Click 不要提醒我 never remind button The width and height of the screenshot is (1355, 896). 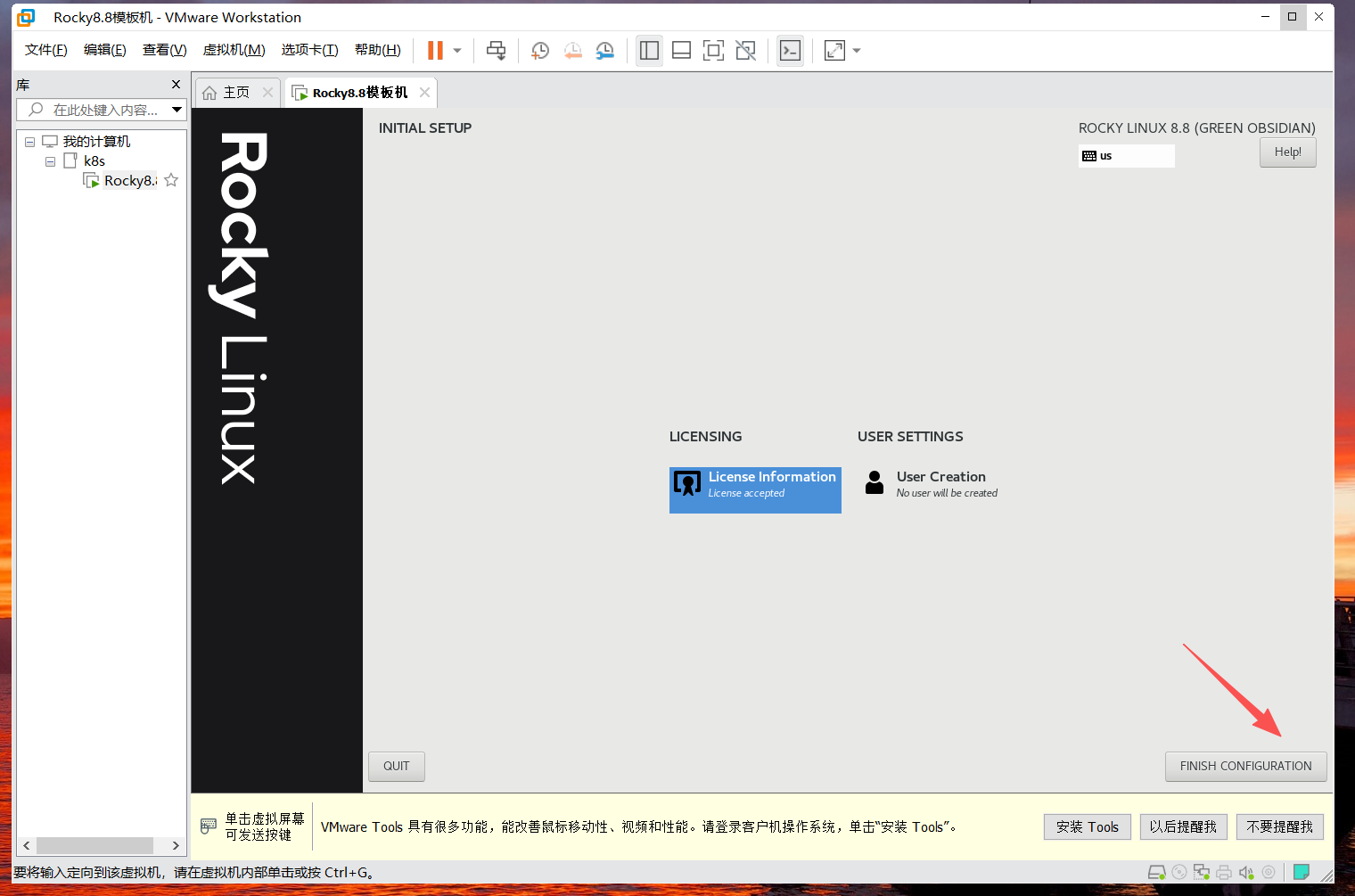(x=1280, y=827)
